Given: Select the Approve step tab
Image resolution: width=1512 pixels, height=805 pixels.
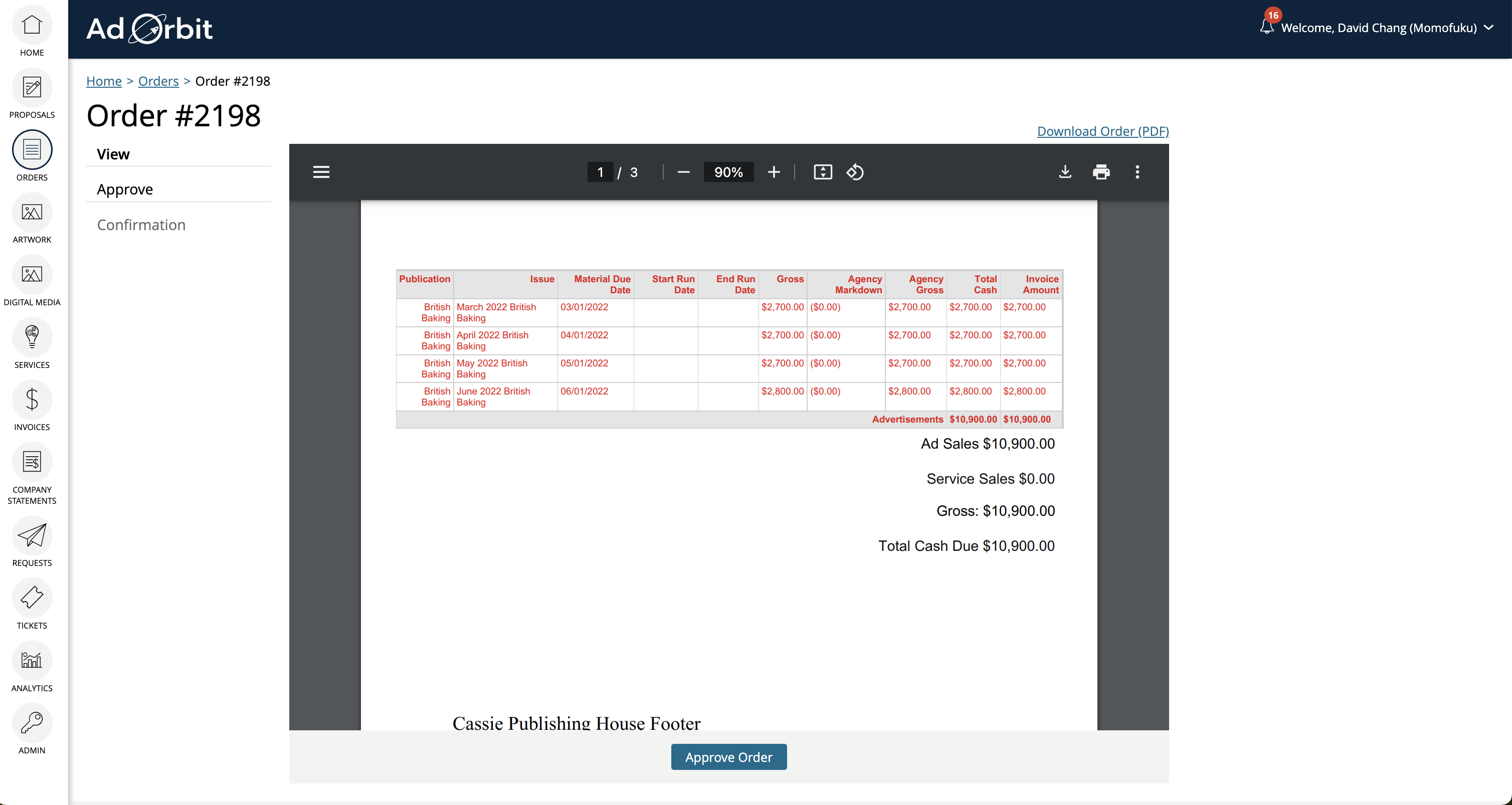Looking at the screenshot, I should pyautogui.click(x=124, y=189).
